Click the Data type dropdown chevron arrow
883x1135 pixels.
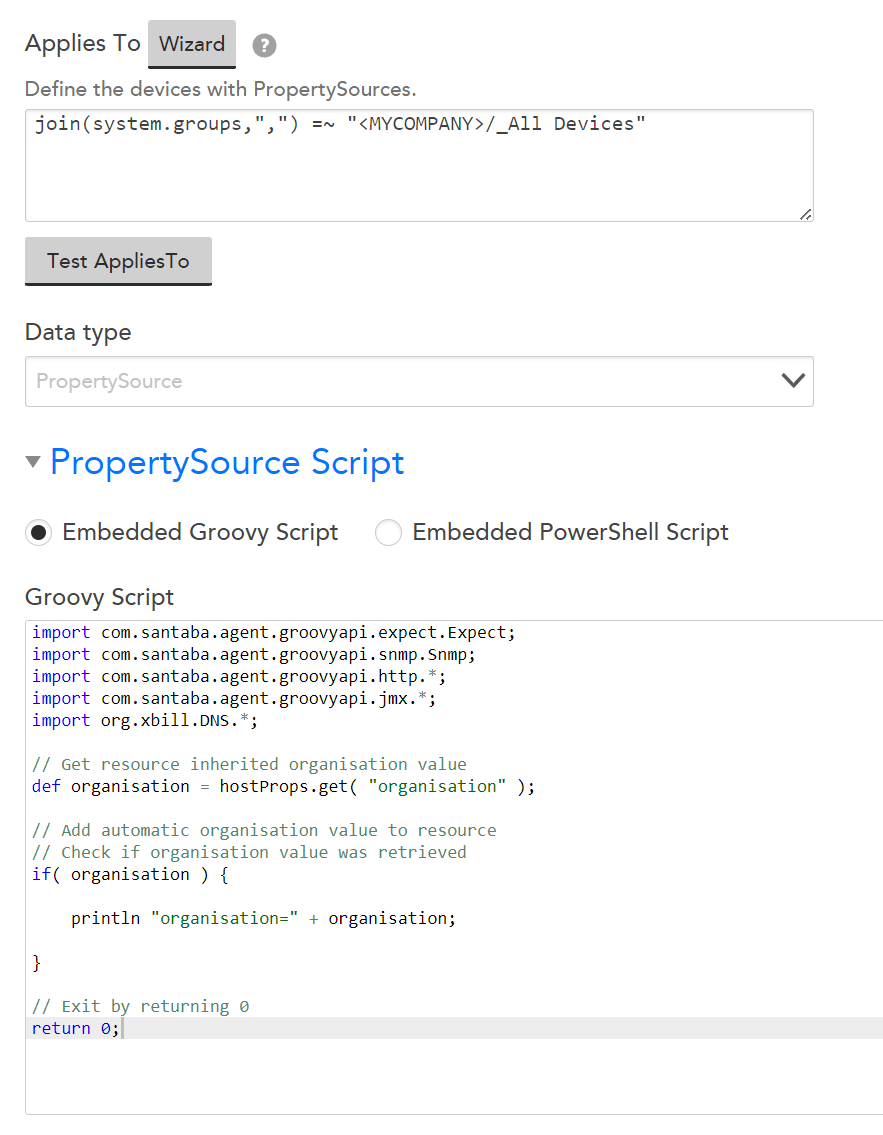click(793, 381)
